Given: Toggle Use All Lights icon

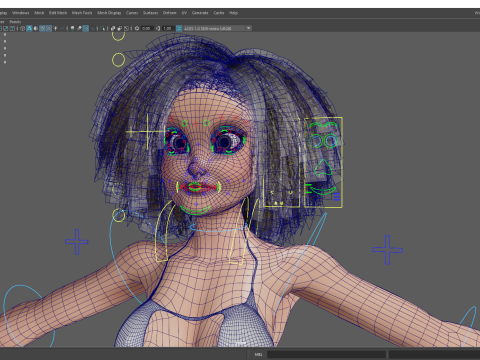Looking at the screenshot, I should pyautogui.click(x=55, y=28).
